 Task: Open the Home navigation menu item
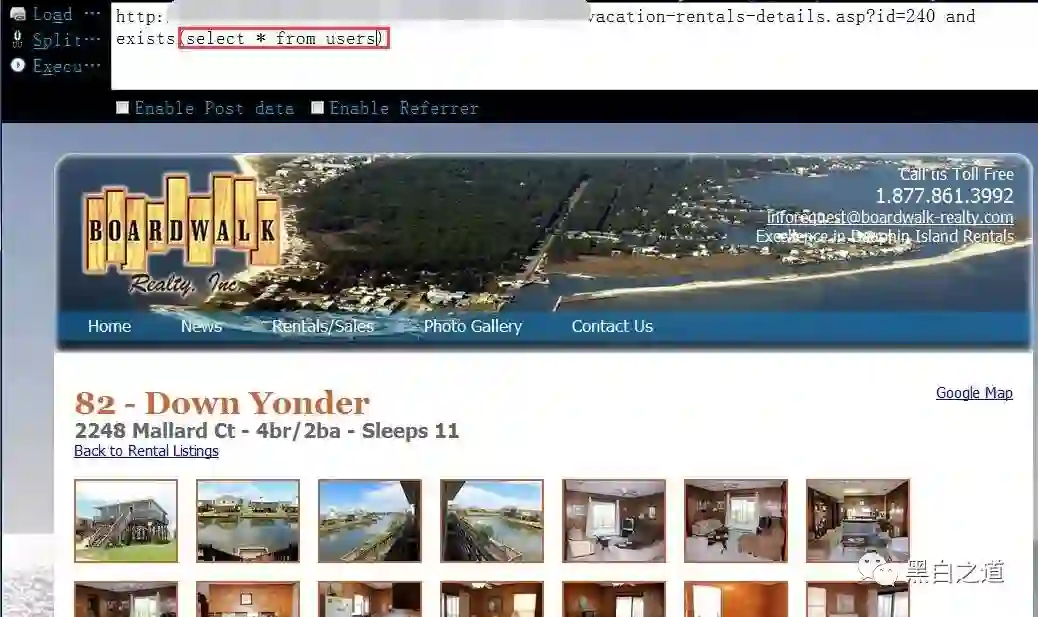(109, 326)
